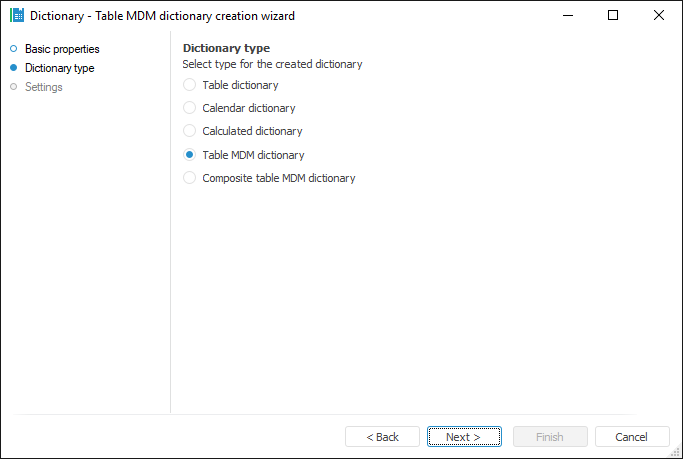Select the Table MDM dictionary option
Screen dimensions: 685x459
[190, 155]
